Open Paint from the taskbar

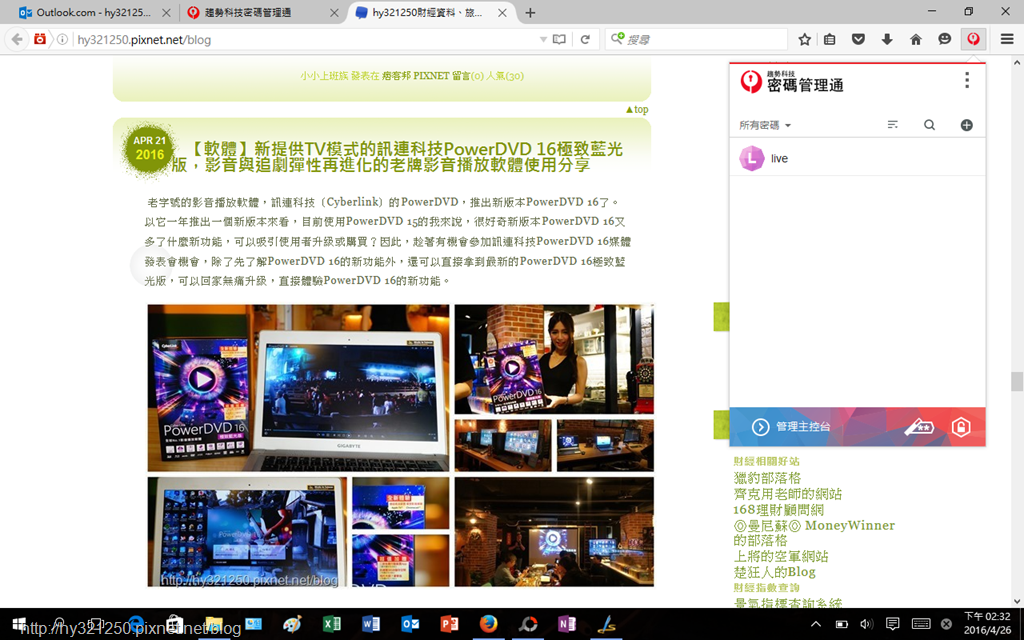pos(292,624)
